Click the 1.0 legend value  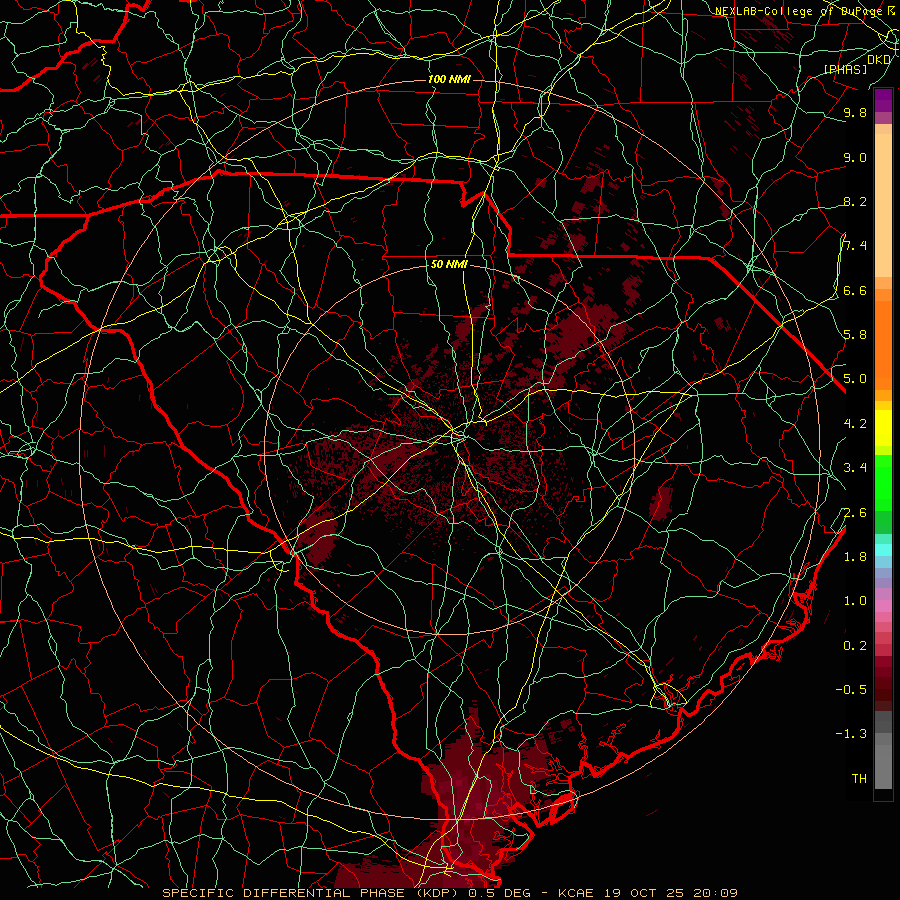coord(855,601)
